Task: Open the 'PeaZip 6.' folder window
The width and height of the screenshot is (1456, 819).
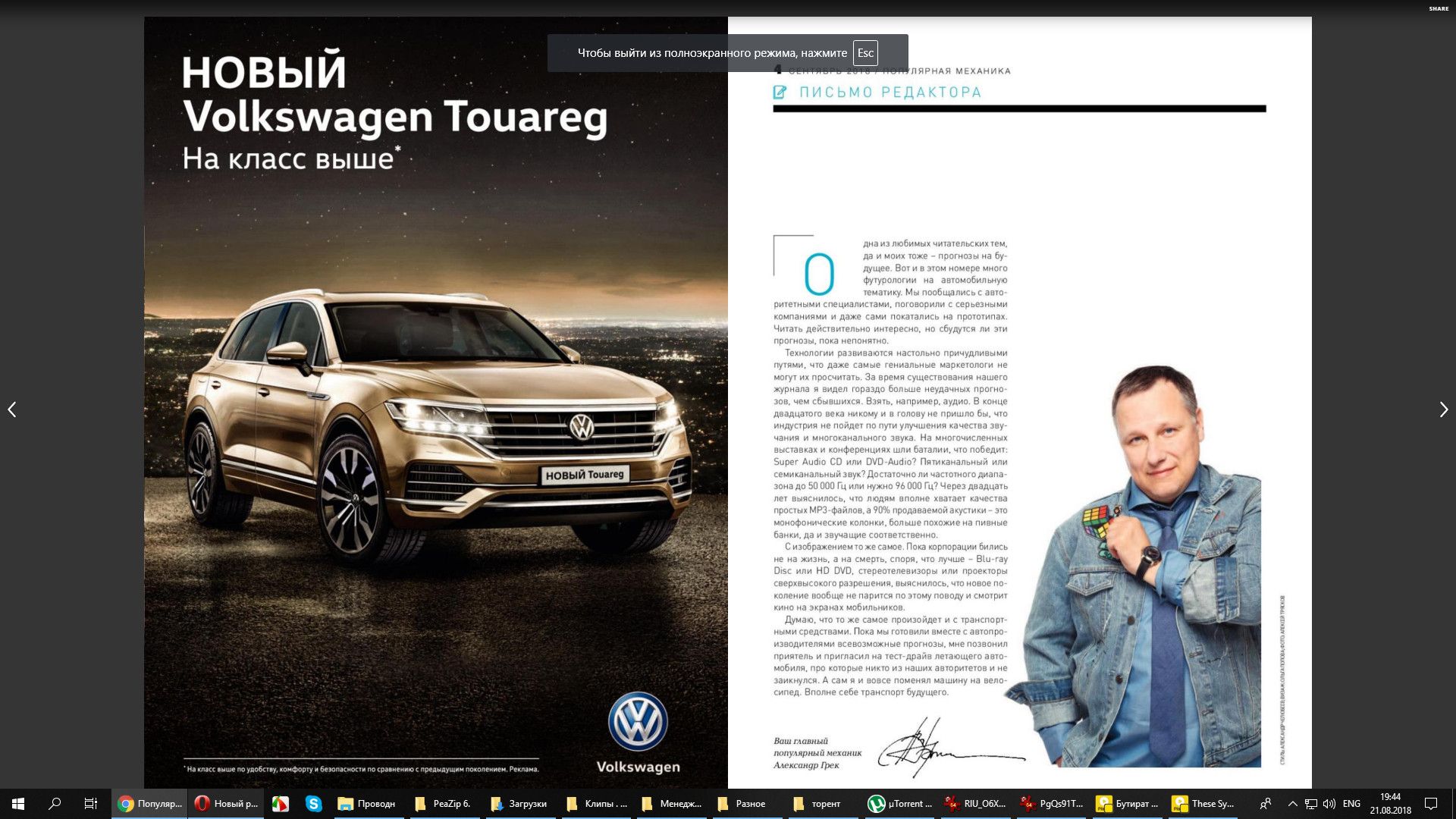Action: point(444,804)
